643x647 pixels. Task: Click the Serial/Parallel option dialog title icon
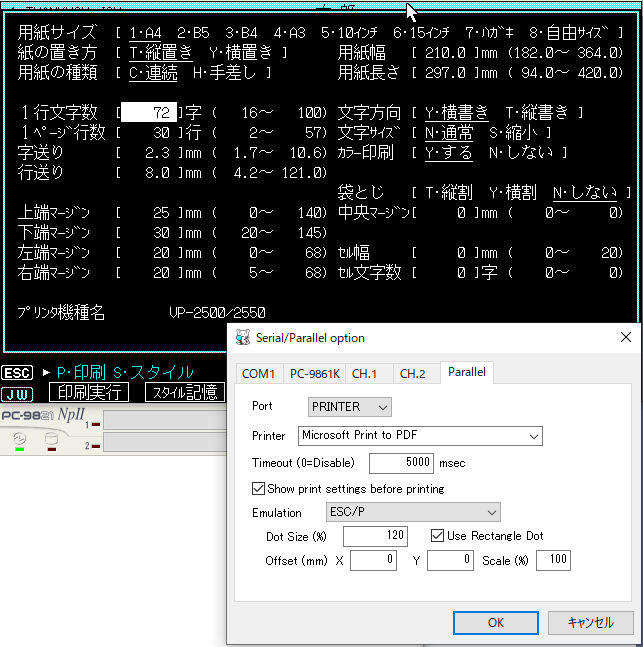(242, 338)
